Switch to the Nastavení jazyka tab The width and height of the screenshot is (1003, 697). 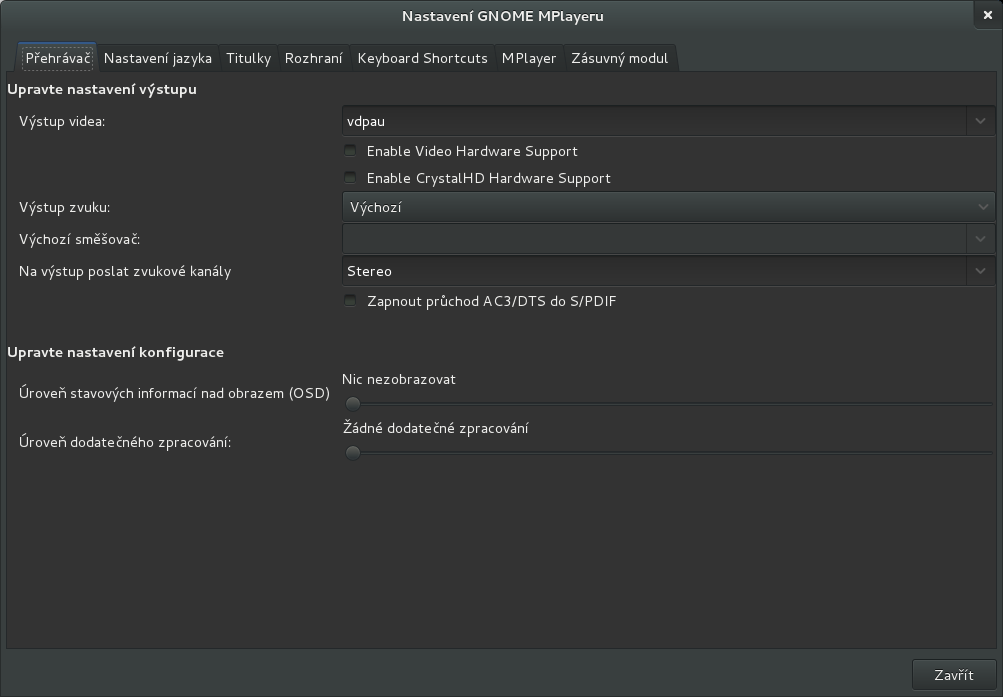tap(157, 58)
